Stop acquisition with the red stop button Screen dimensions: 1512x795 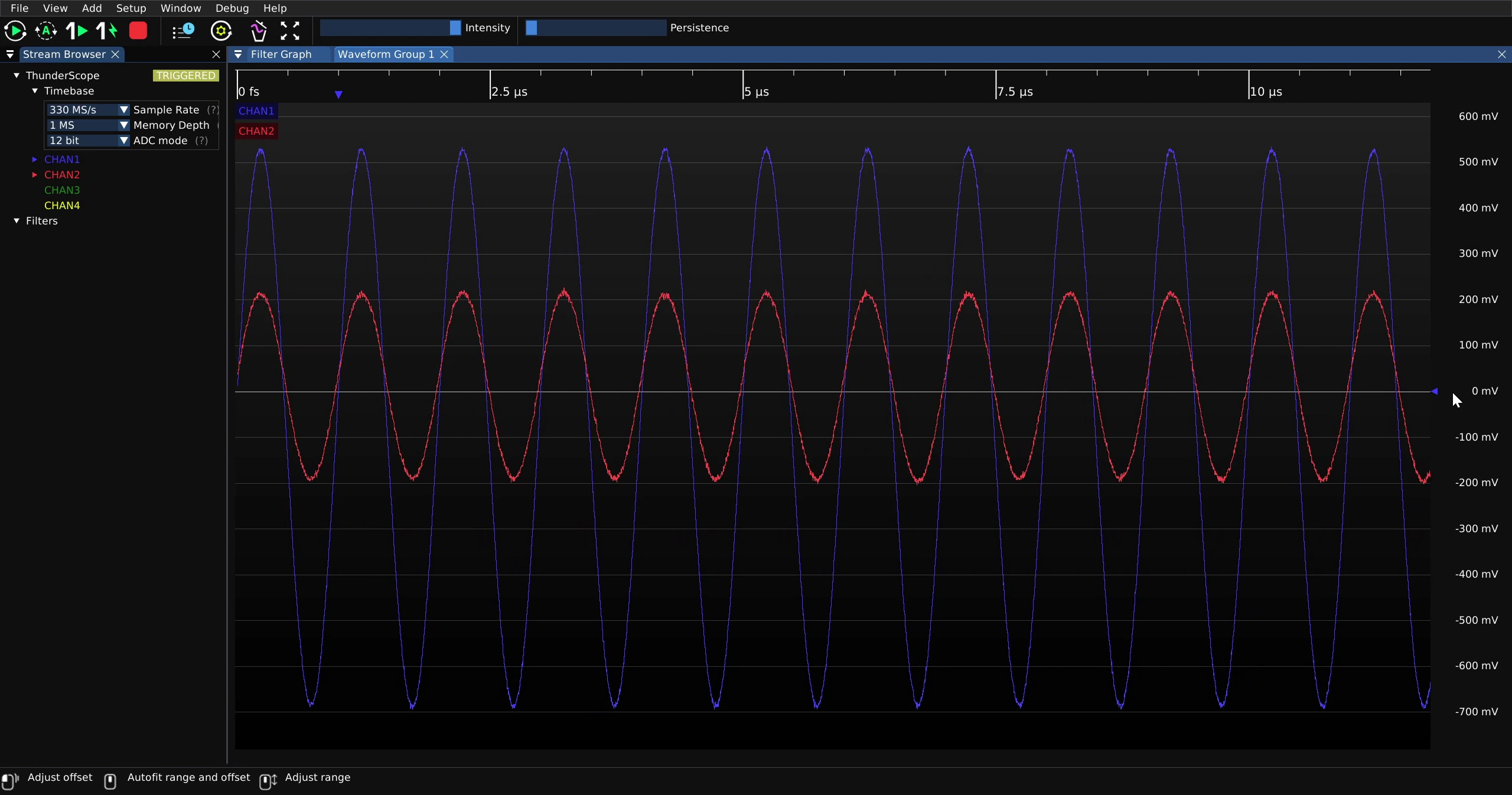point(138,31)
